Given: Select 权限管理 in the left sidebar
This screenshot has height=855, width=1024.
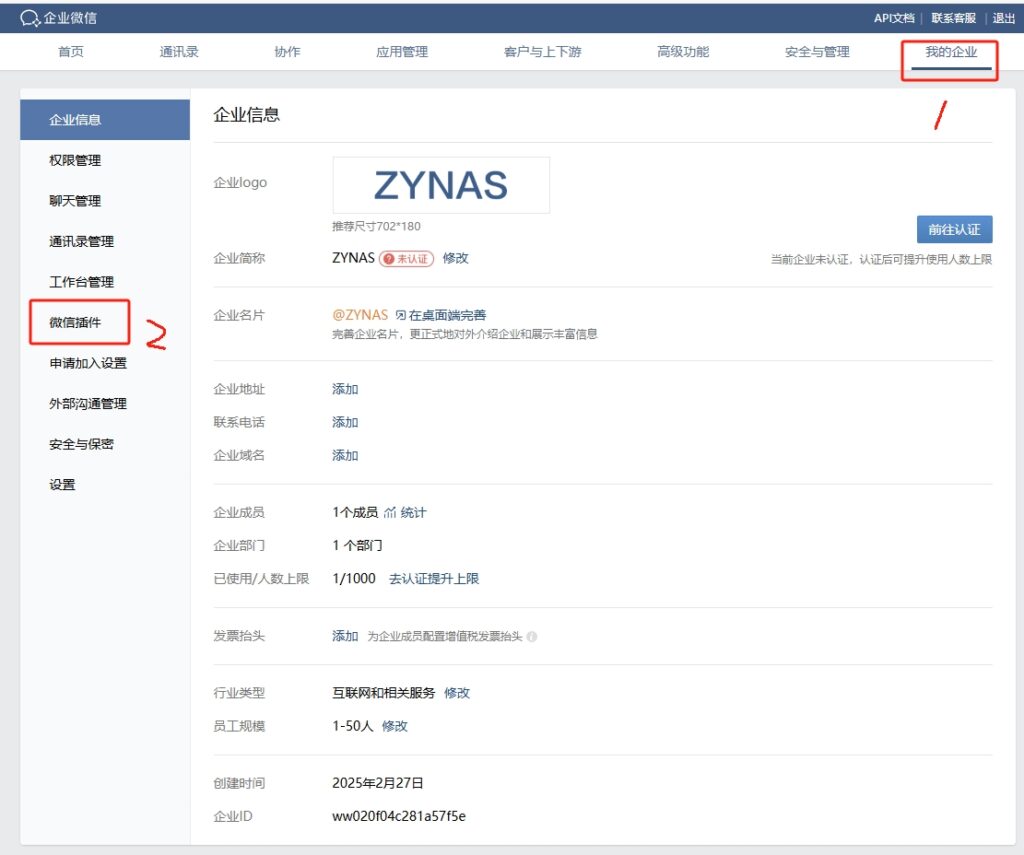Looking at the screenshot, I should (75, 161).
